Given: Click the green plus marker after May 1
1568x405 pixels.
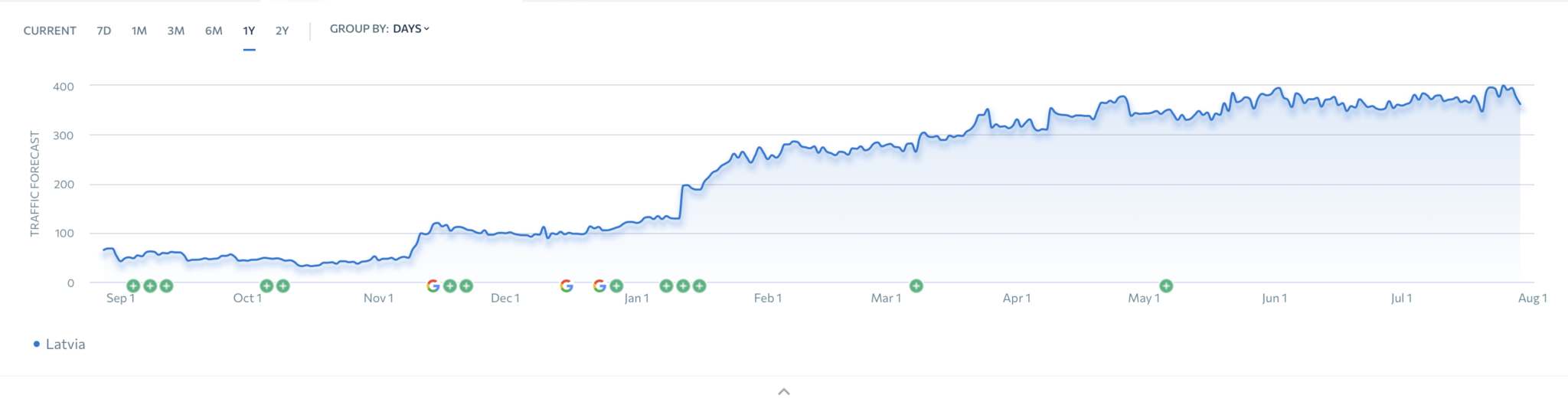Looking at the screenshot, I should pyautogui.click(x=1166, y=286).
